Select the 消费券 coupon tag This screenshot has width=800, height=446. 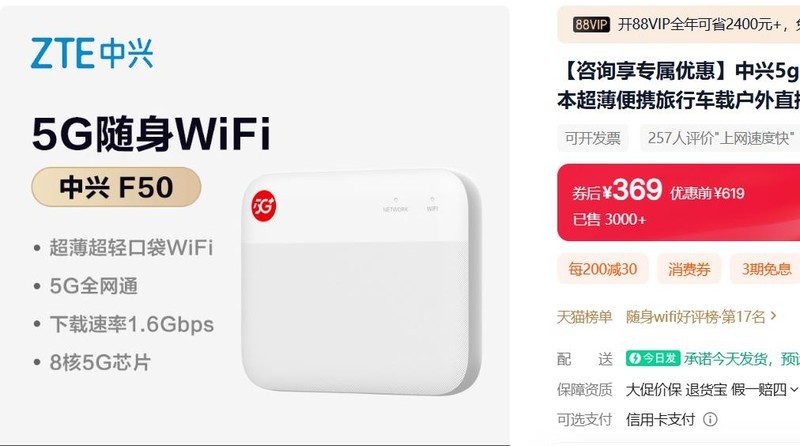tap(689, 269)
